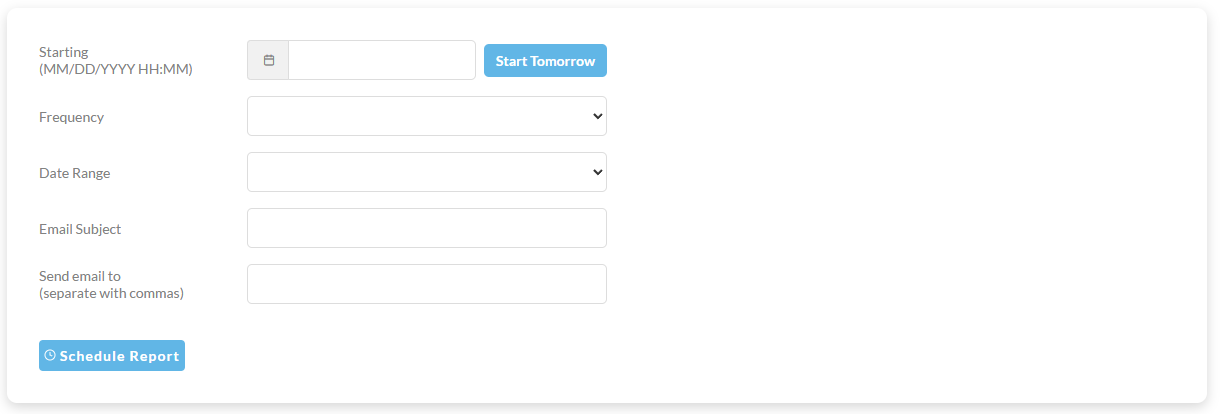Expand the Frequency select arrow
Image resolution: width=1222 pixels, height=414 pixels.
[x=598, y=116]
